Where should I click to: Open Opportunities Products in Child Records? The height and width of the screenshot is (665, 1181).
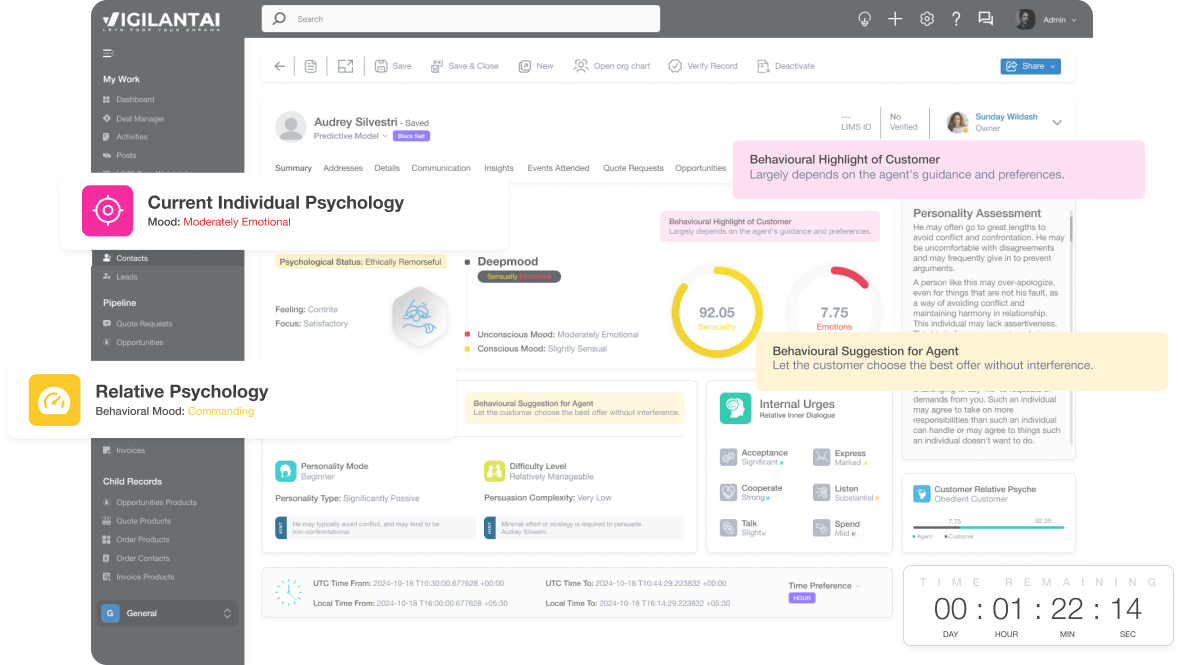coord(149,502)
